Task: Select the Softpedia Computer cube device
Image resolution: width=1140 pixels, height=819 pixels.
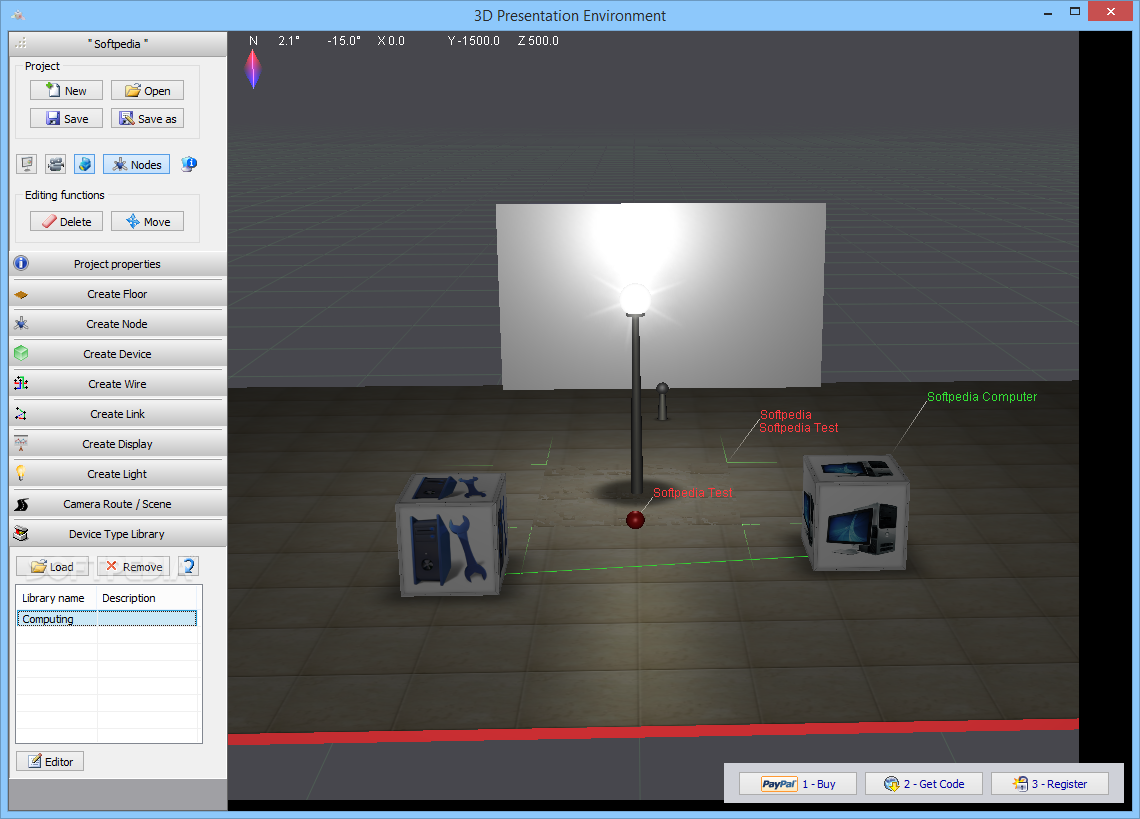Action: (x=856, y=512)
